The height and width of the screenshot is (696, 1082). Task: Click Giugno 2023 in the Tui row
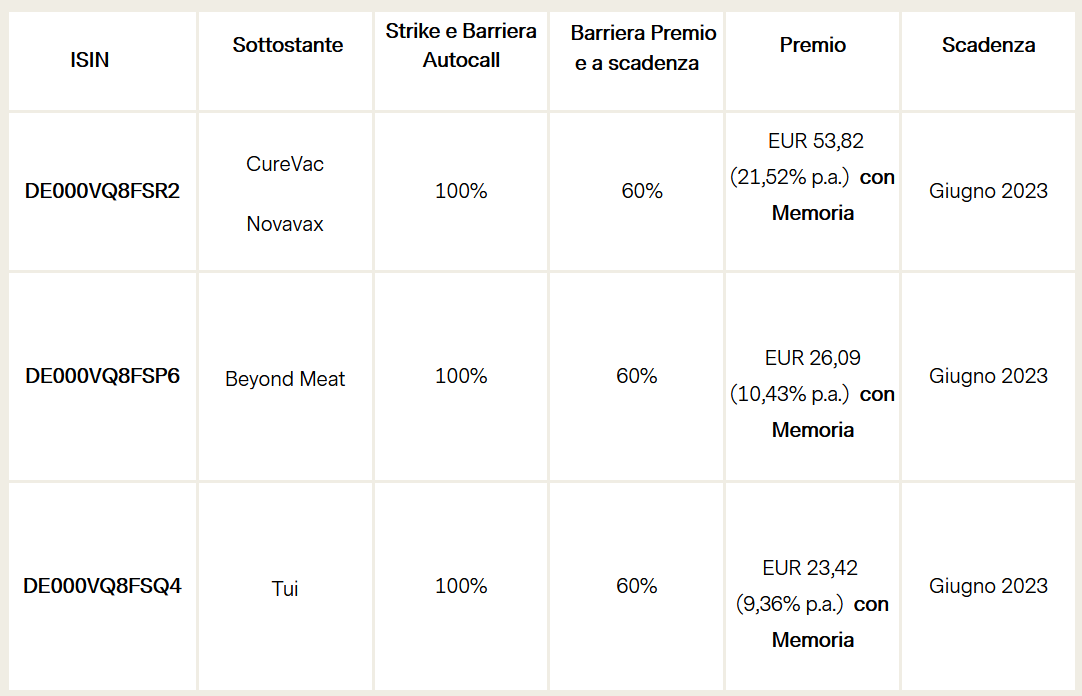pyautogui.click(x=988, y=586)
